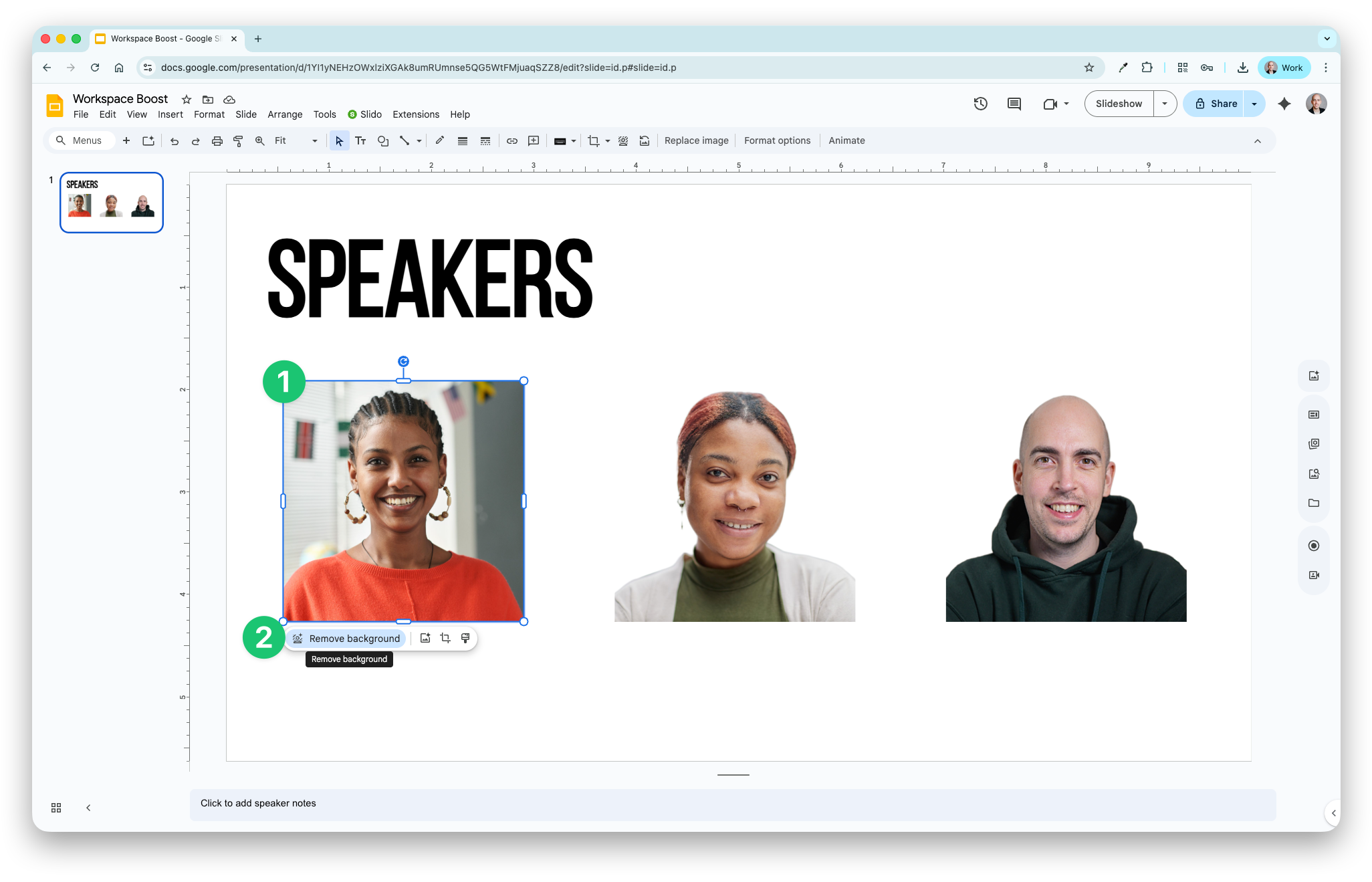This screenshot has width=1372, height=882.
Task: Open the Insert menu
Action: [170, 114]
